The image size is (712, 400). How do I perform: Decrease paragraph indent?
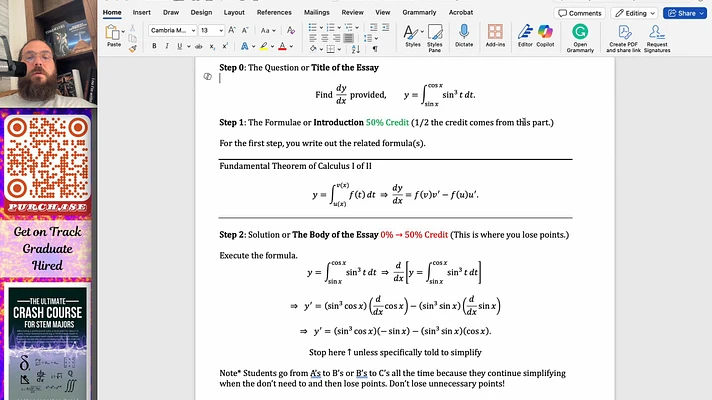(x=373, y=28)
